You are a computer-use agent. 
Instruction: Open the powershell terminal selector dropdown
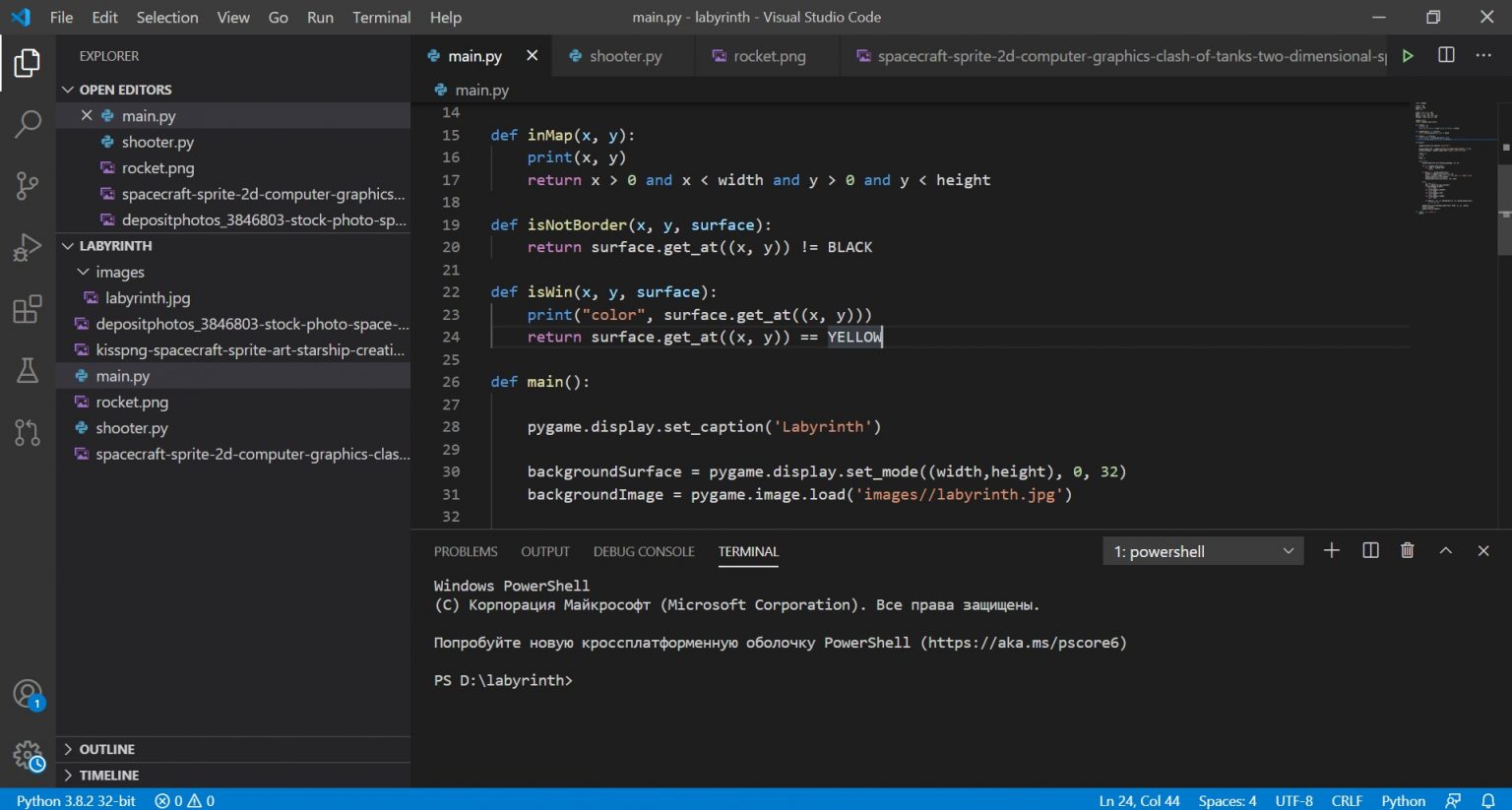click(1203, 551)
